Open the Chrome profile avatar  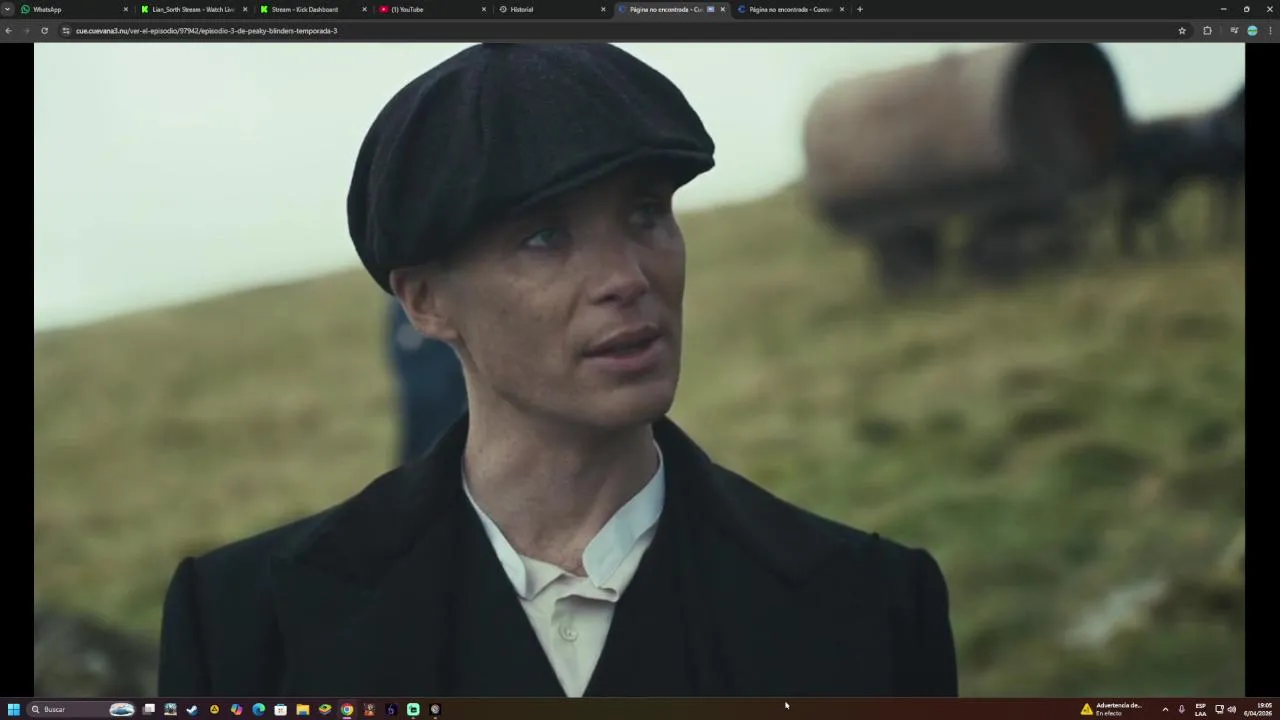point(1252,31)
